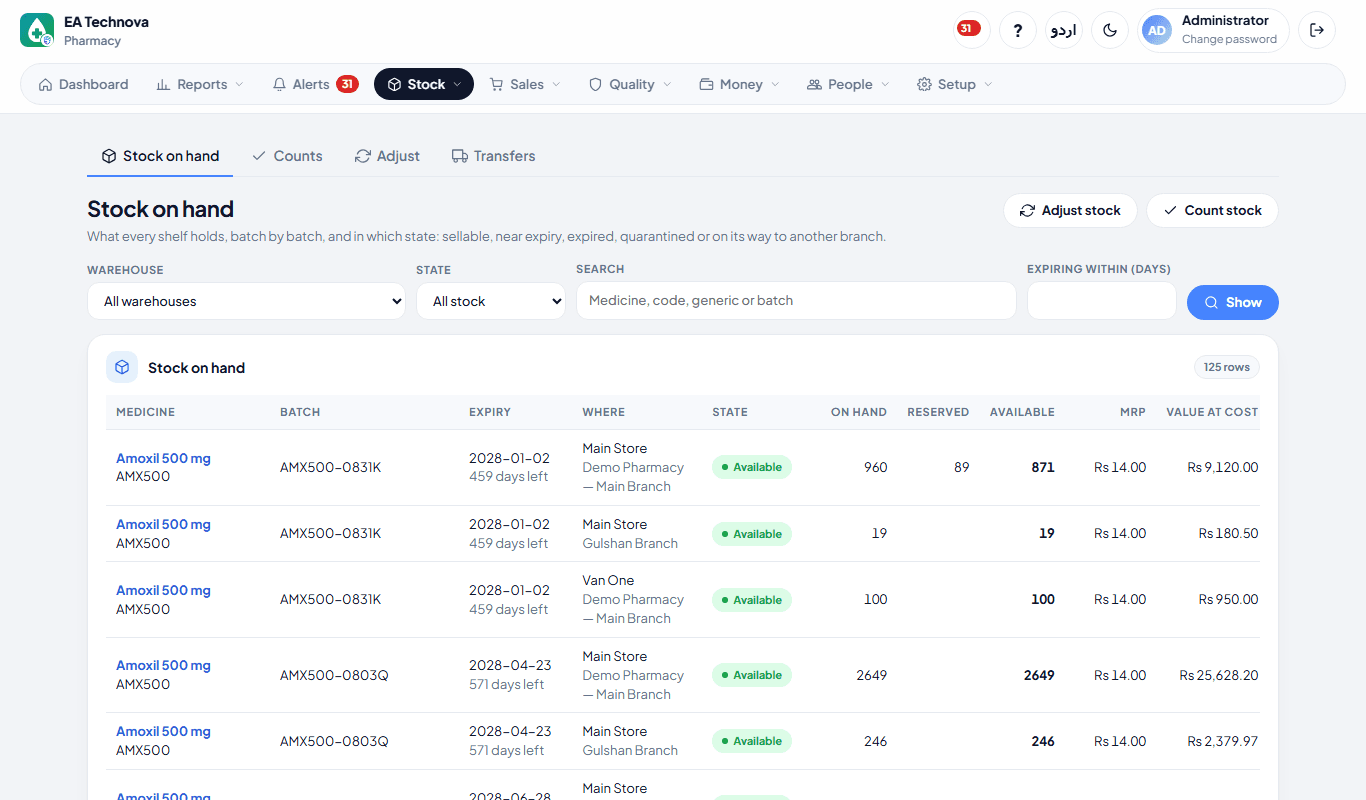Expand the Quality menu
The height and width of the screenshot is (800, 1366).
pos(630,84)
